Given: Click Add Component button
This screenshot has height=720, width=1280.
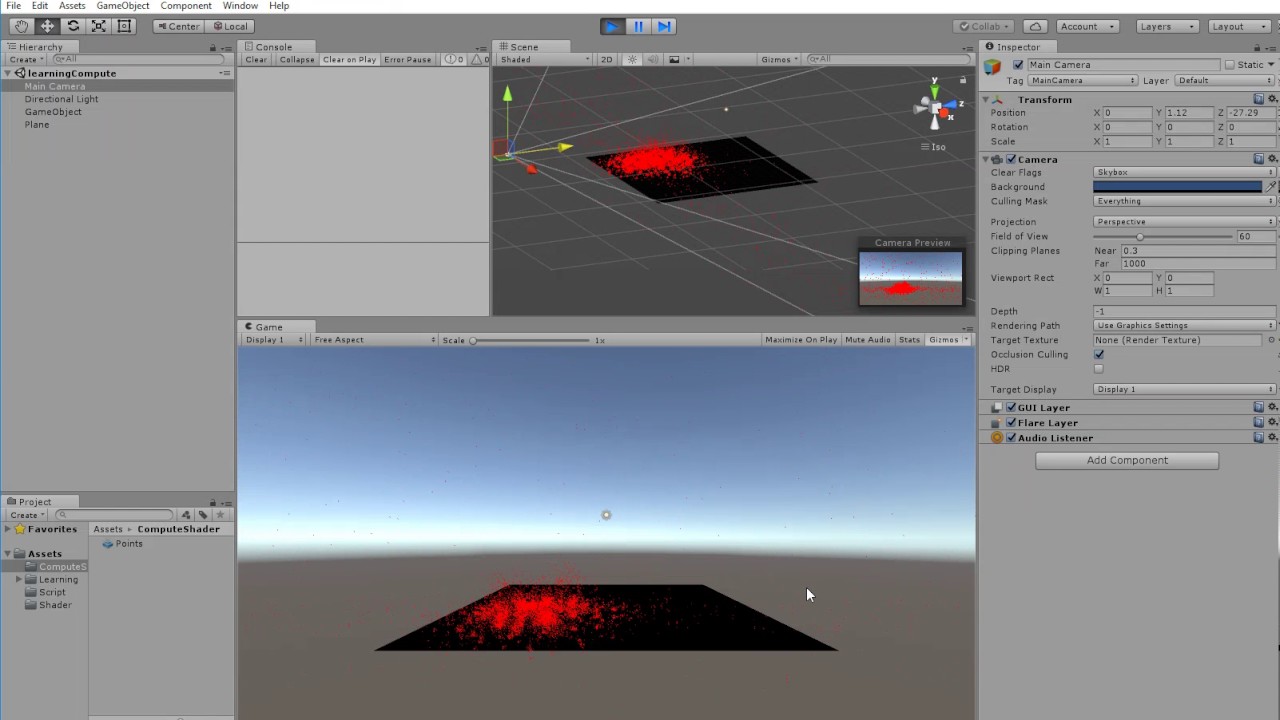Looking at the screenshot, I should click(x=1127, y=460).
